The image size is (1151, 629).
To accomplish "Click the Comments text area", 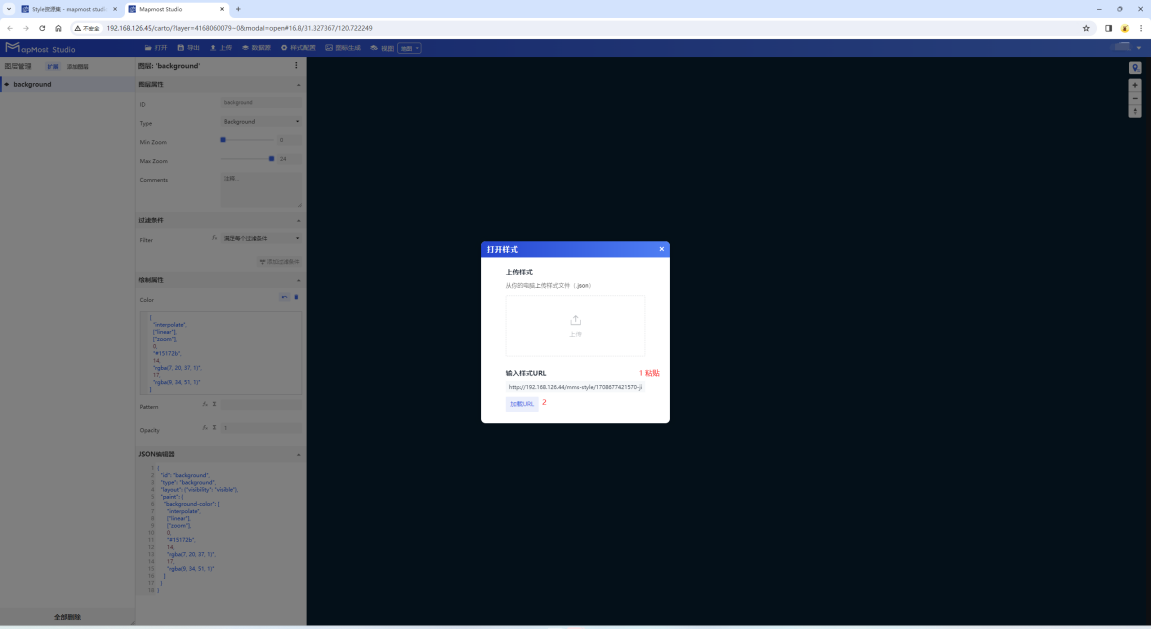I will point(261,190).
